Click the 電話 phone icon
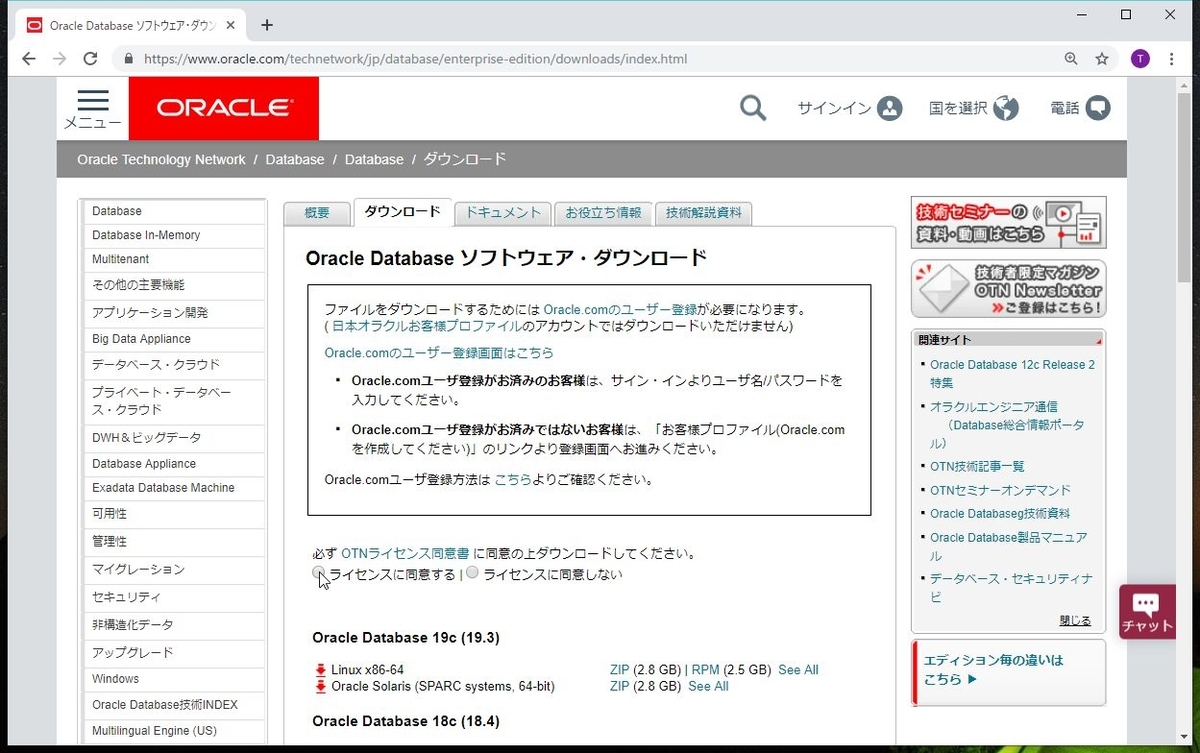Screen dimensions: 1200x753 [1098, 108]
